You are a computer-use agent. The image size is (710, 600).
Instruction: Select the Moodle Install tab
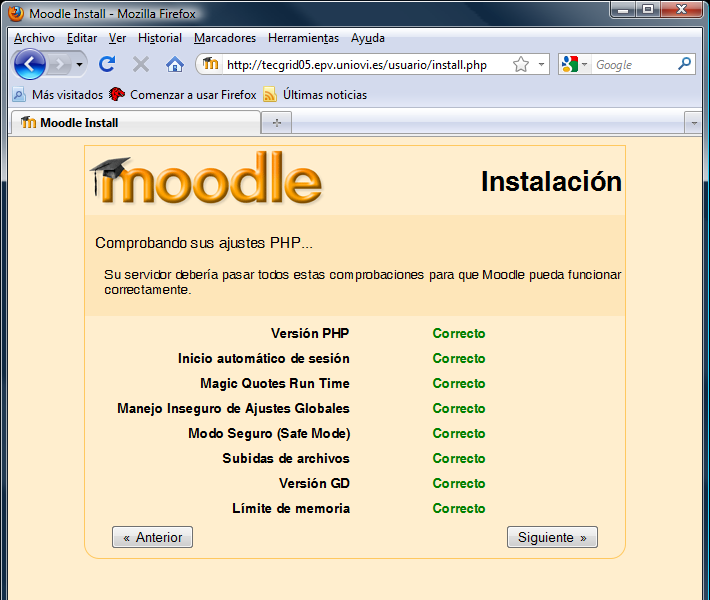click(x=136, y=123)
